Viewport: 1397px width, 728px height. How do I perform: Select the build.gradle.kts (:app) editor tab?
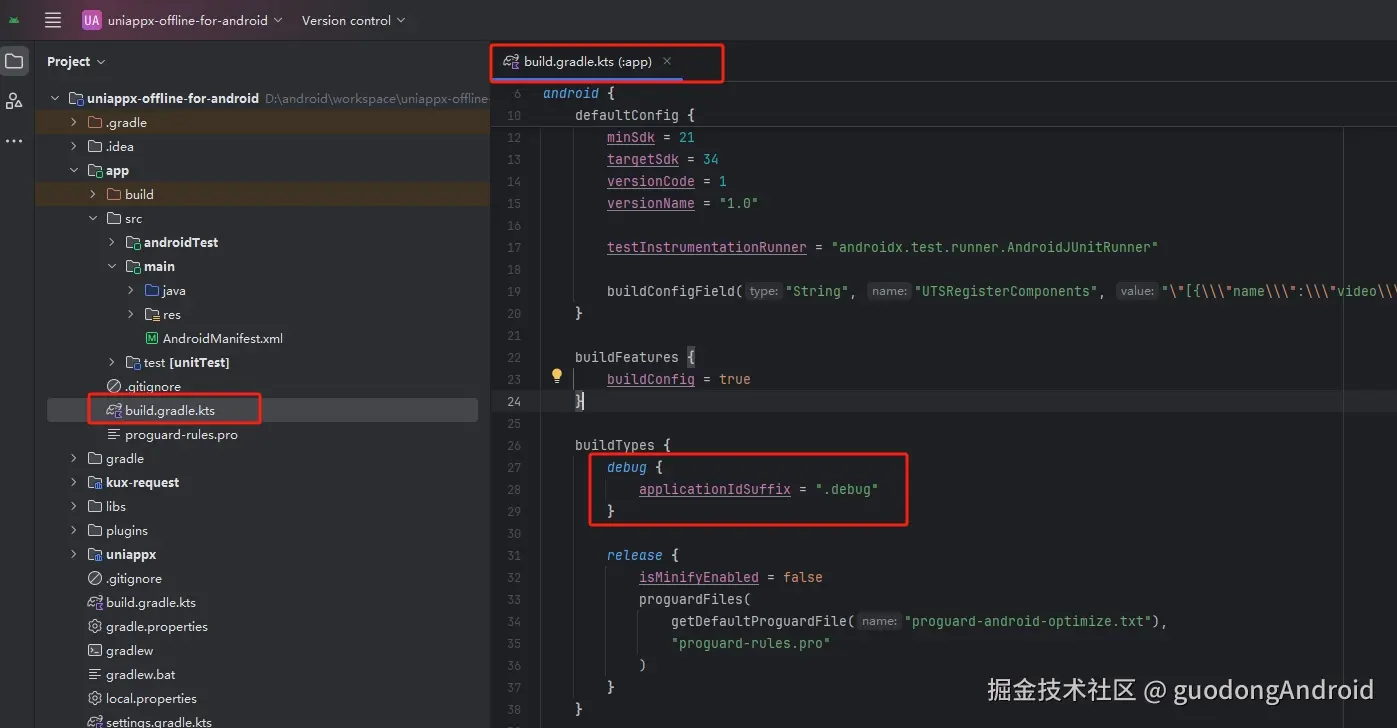pyautogui.click(x=588, y=62)
